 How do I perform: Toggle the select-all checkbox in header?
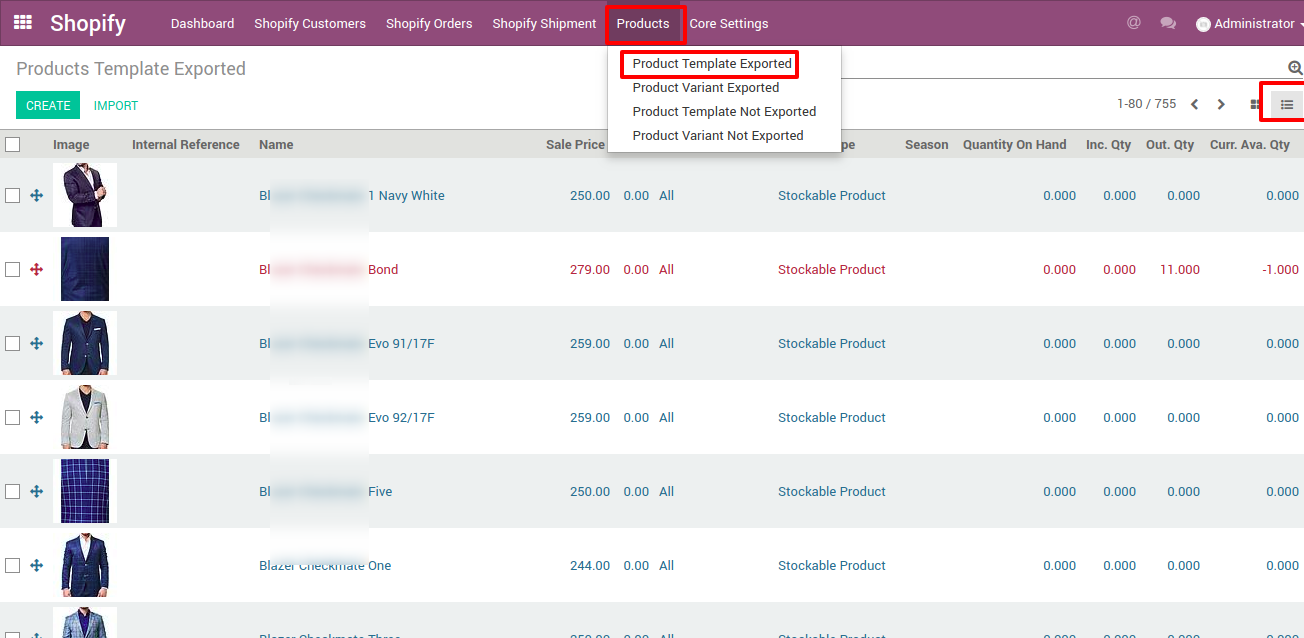point(12,144)
